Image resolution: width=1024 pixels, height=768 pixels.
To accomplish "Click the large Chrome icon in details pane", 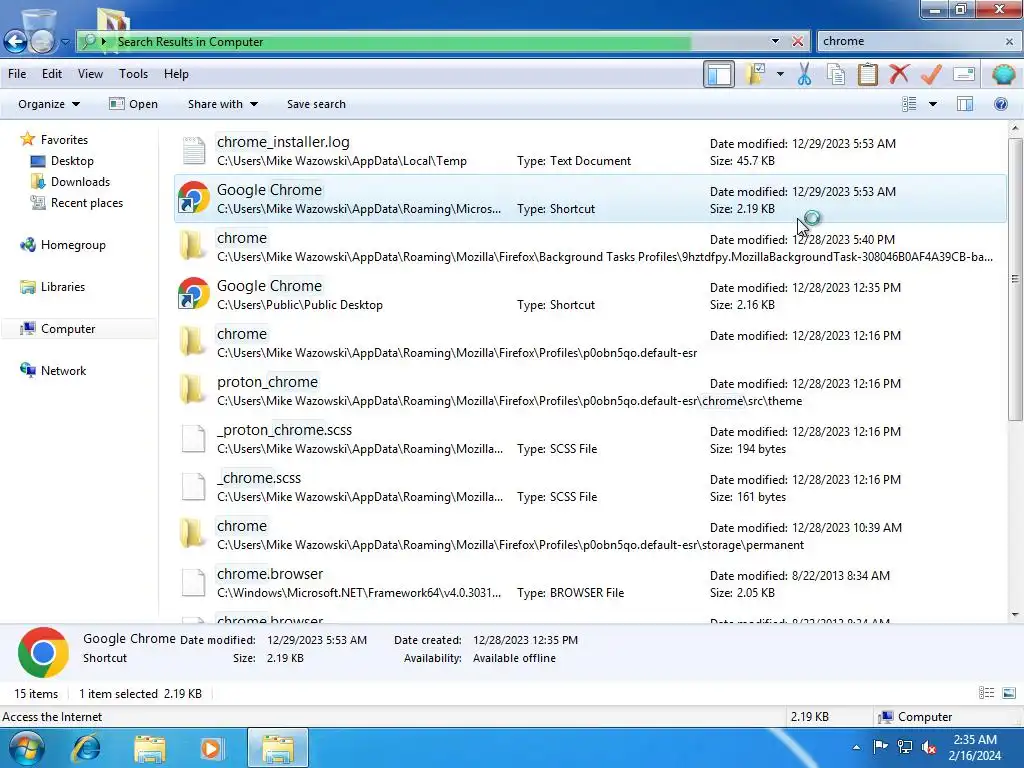I will tap(43, 652).
